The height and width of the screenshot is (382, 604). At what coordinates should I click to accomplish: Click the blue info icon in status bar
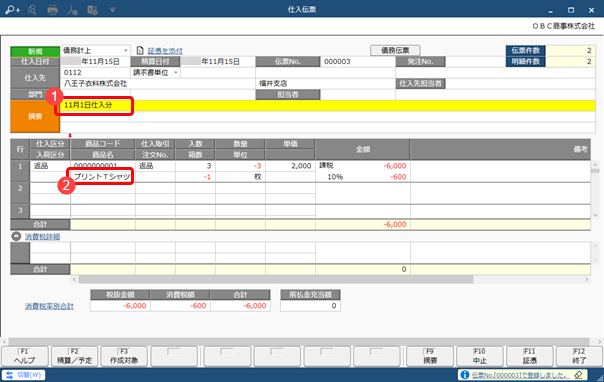tap(465, 375)
